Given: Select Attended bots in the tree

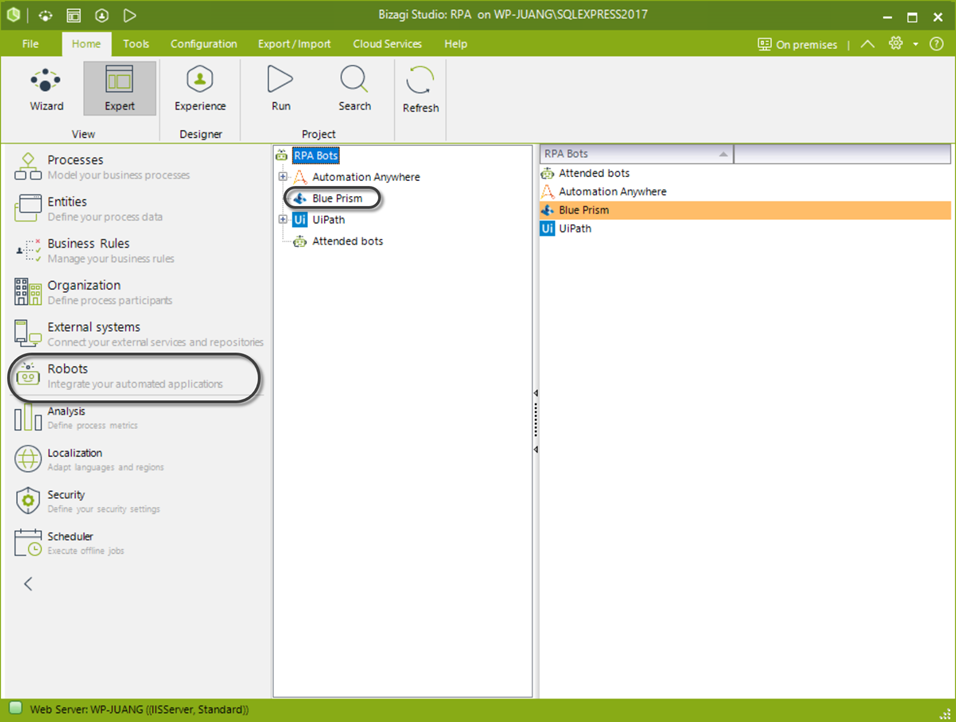Looking at the screenshot, I should point(348,241).
